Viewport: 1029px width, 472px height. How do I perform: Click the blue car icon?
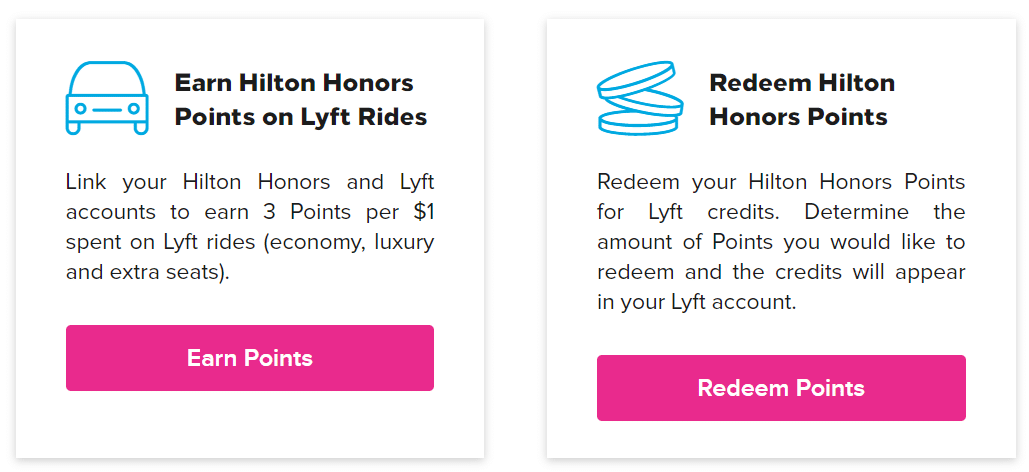pyautogui.click(x=107, y=98)
